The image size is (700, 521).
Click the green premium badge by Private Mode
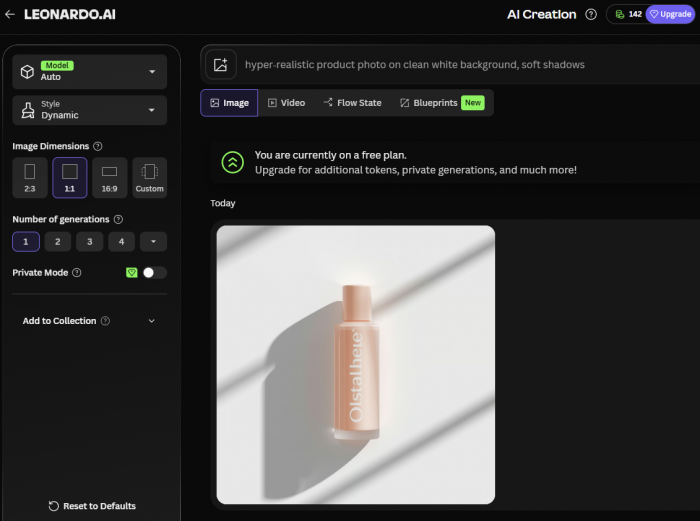tap(131, 272)
